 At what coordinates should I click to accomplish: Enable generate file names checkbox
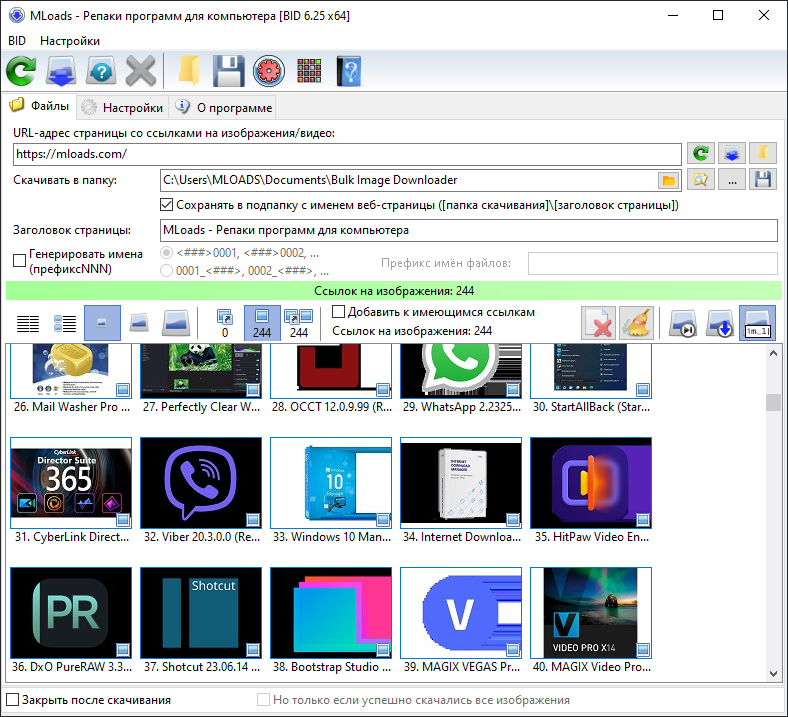coord(19,260)
